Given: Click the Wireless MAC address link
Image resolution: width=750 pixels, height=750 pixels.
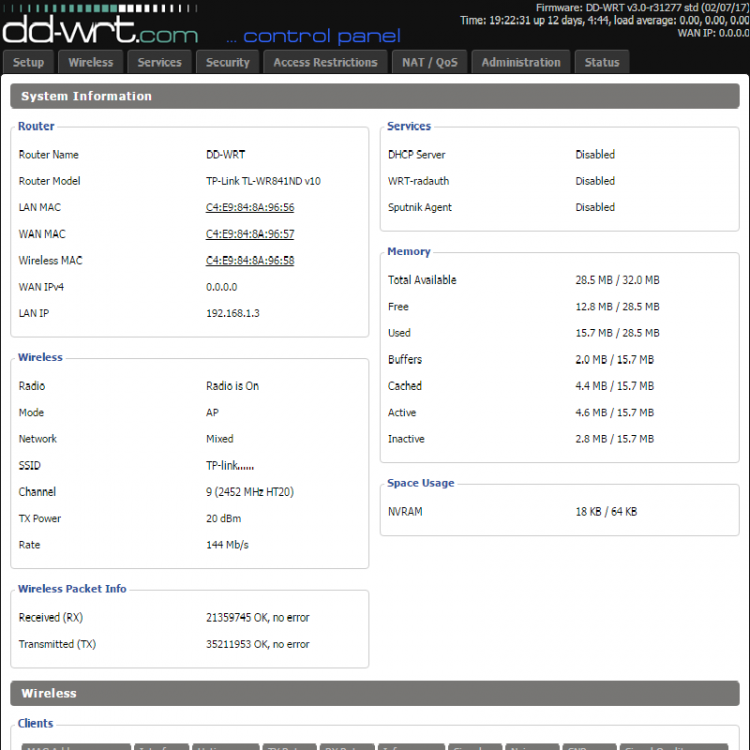Looking at the screenshot, I should point(250,261).
